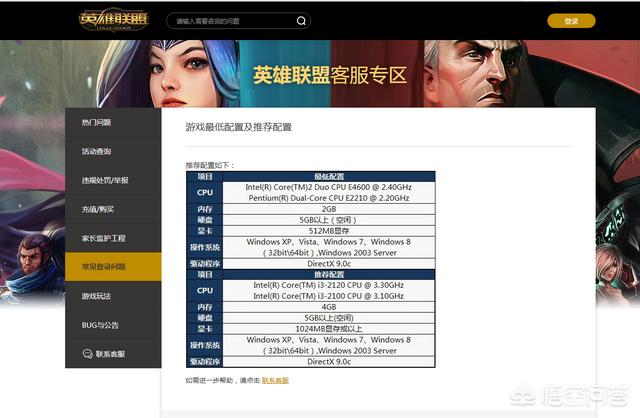Click the white-haired champion portrait in the banner
This screenshot has width=640, height=418.
click(x=473, y=73)
